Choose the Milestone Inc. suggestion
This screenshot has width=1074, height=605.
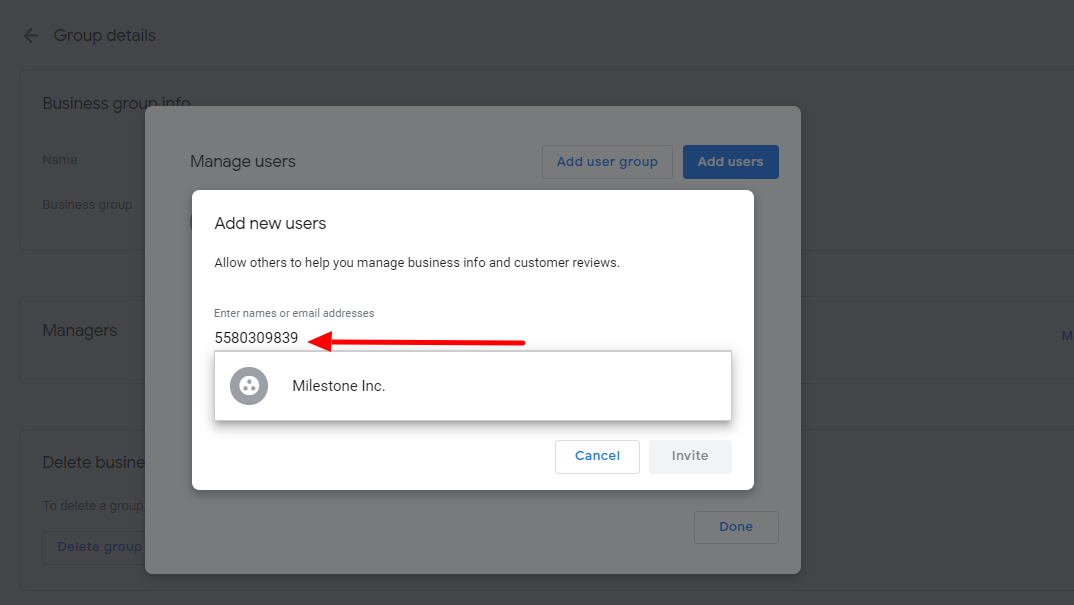(473, 386)
